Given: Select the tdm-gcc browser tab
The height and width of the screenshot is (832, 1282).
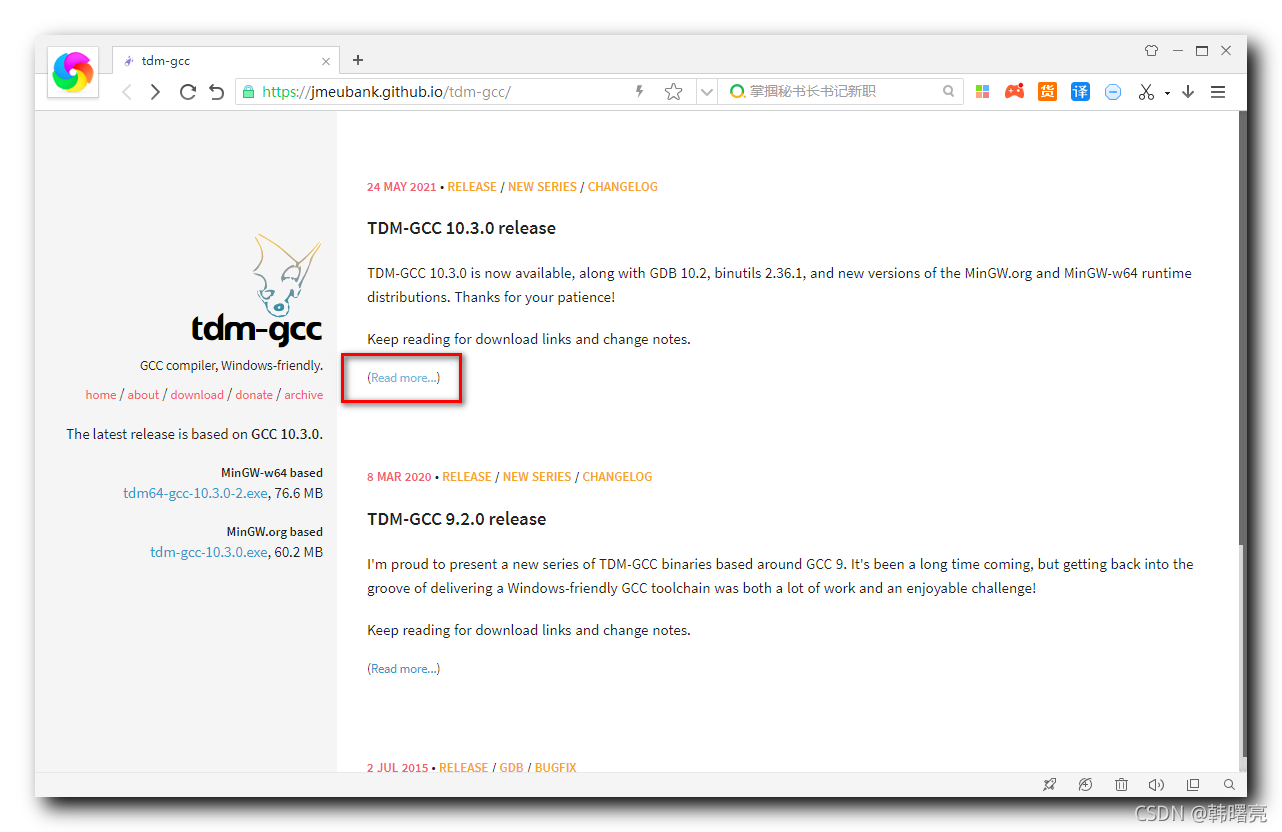Looking at the screenshot, I should click(x=224, y=61).
